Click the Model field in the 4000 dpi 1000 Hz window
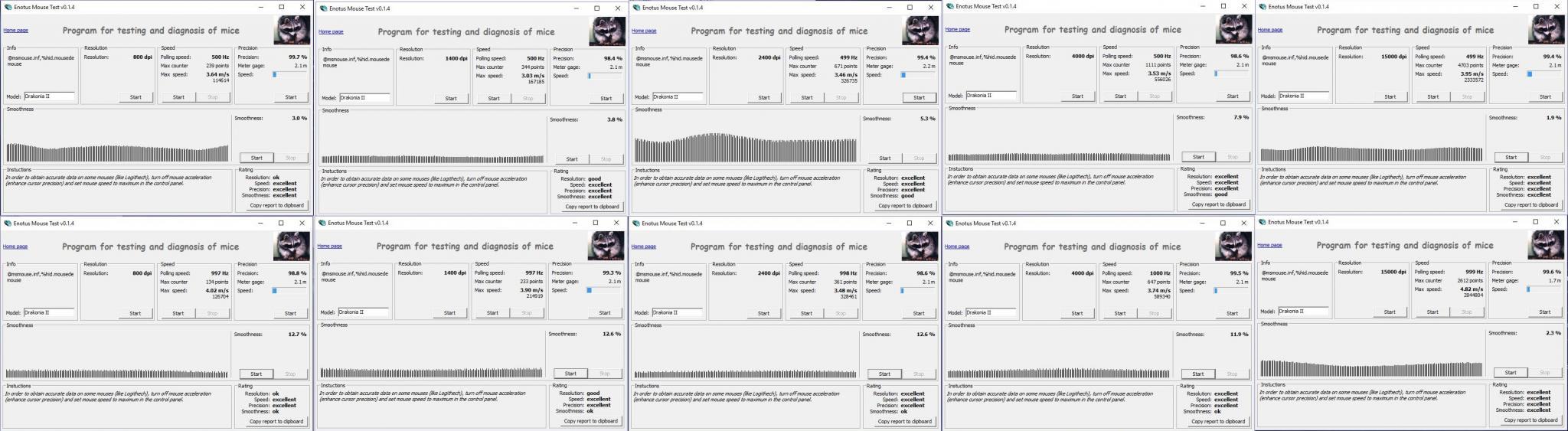Image resolution: width=1568 pixels, height=431 pixels. tap(991, 312)
